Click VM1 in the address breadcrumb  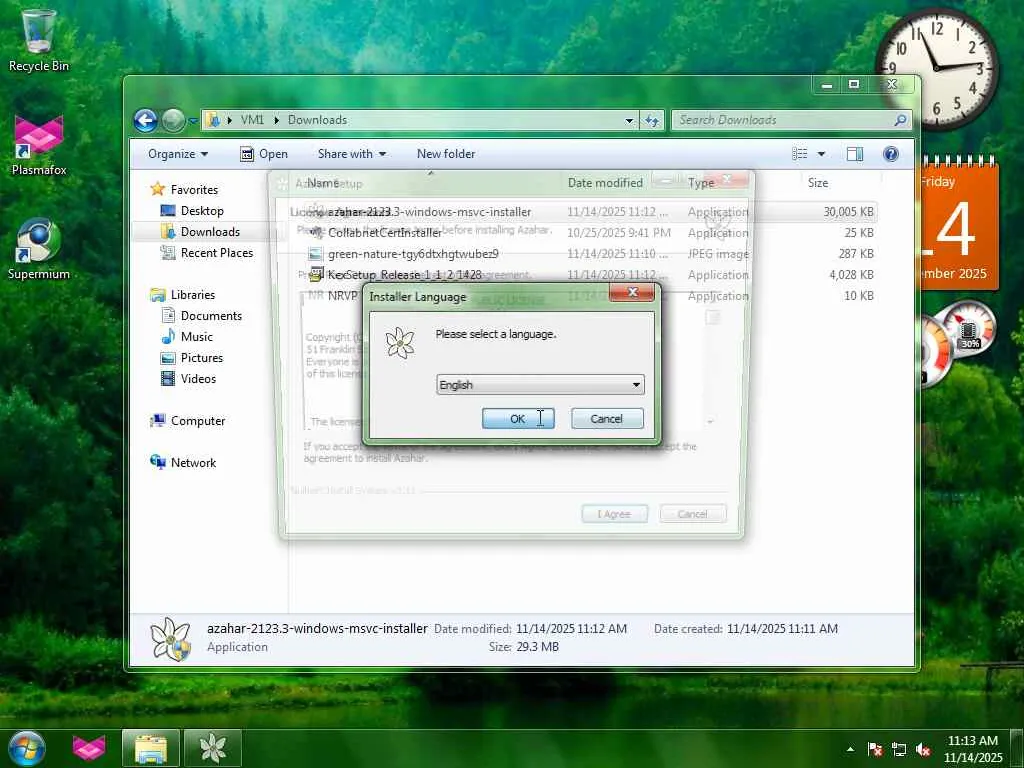click(x=252, y=120)
